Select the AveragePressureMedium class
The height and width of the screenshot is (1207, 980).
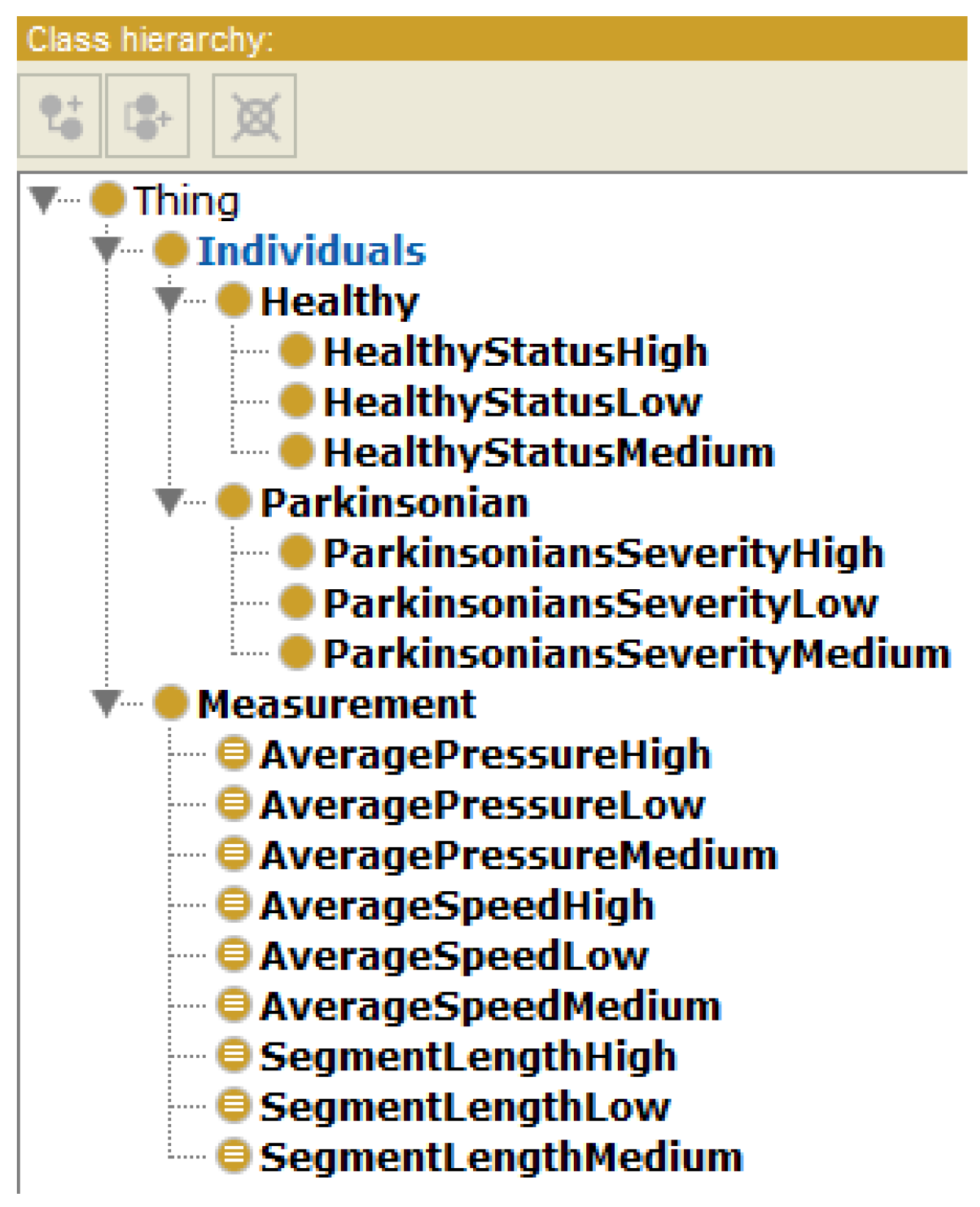point(519,856)
